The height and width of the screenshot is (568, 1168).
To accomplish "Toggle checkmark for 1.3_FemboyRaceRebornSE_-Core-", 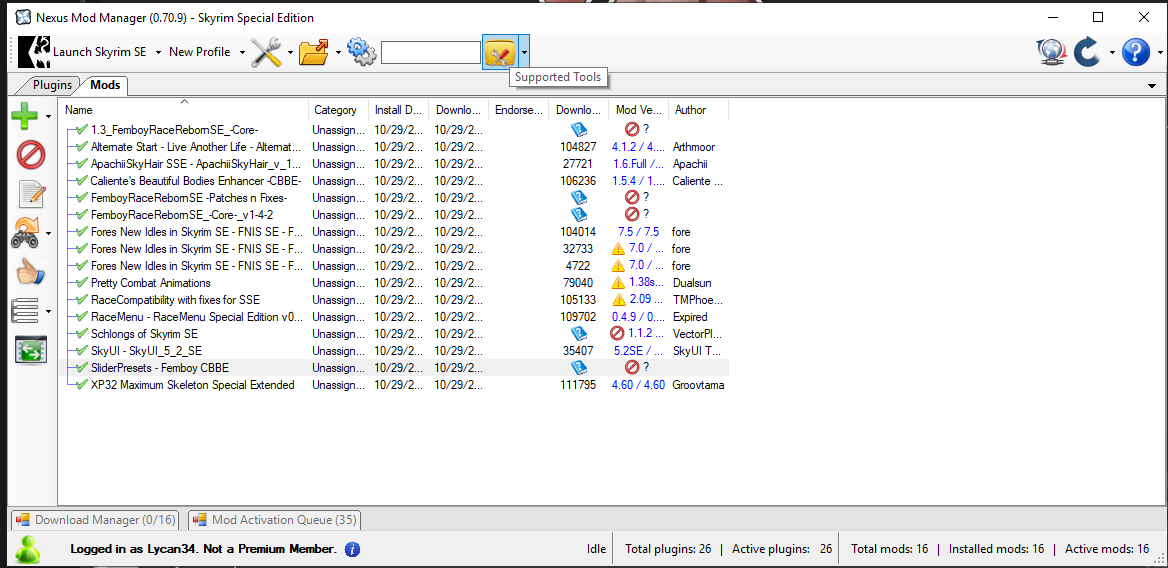I will pos(82,130).
